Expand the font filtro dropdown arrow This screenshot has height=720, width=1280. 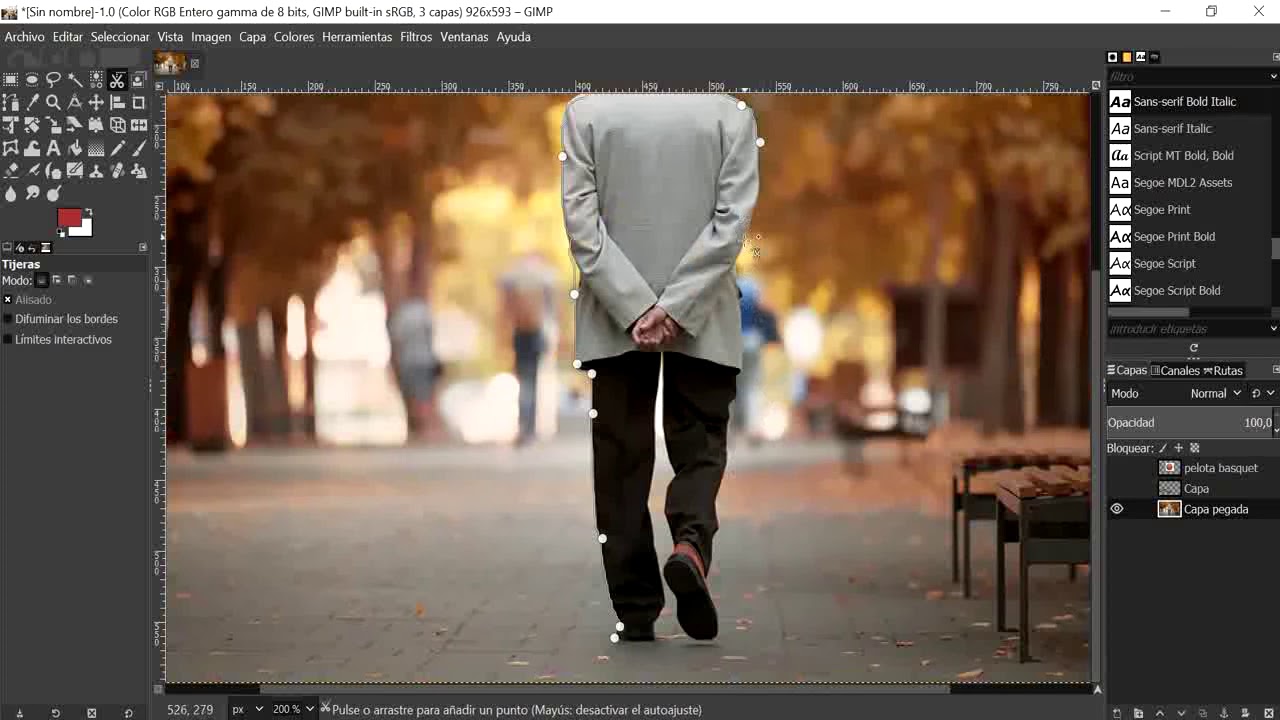pyautogui.click(x=1273, y=76)
